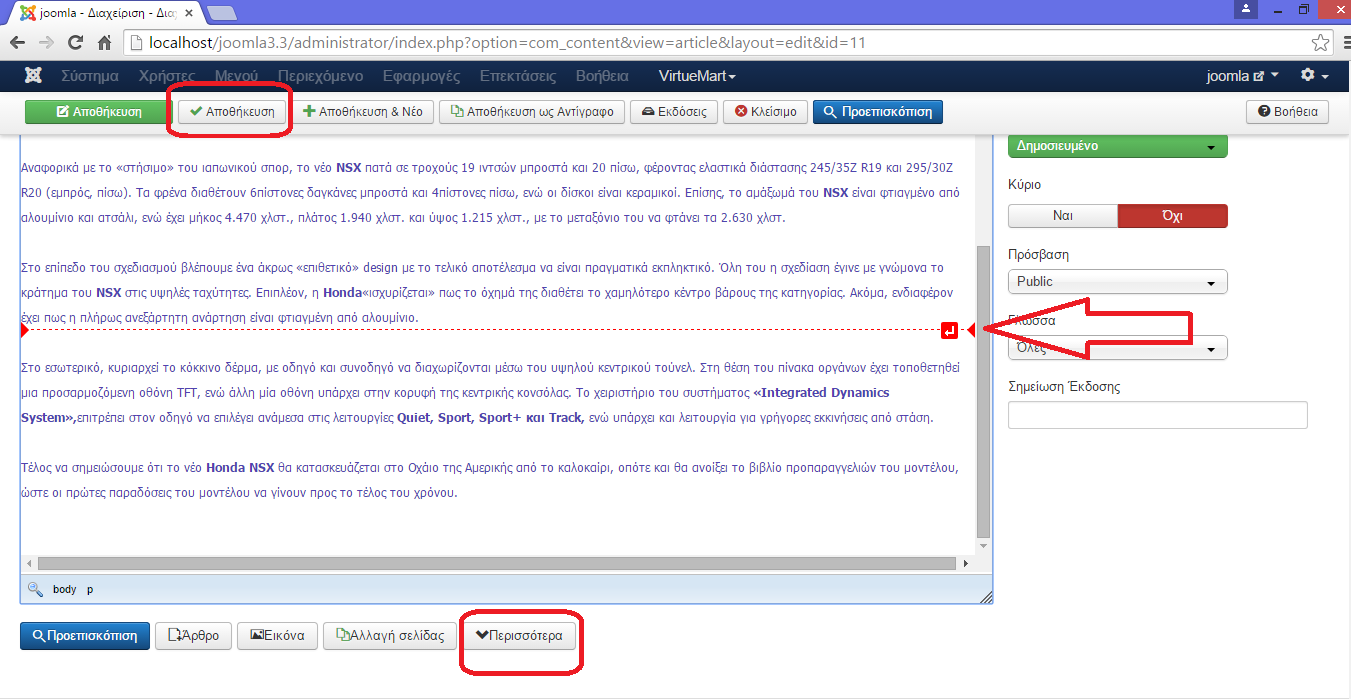
Task: Click the editor horizontal scrollbar thumb
Action: pos(498,564)
